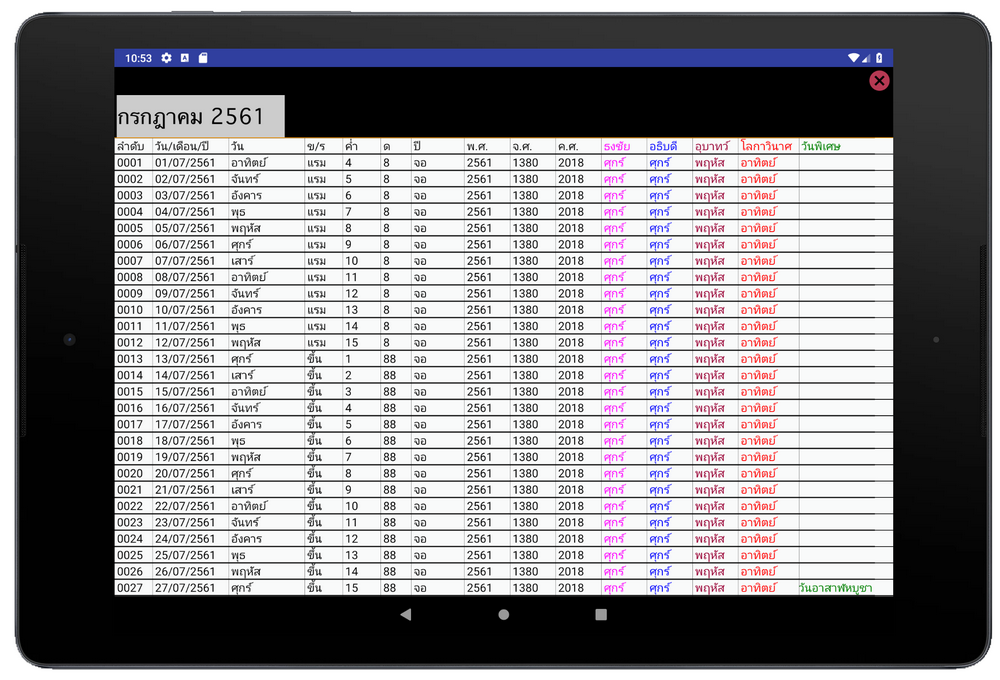This screenshot has height=680, width=1000.
Task: Select the date 13/07/2561
Action: pyautogui.click(x=185, y=359)
